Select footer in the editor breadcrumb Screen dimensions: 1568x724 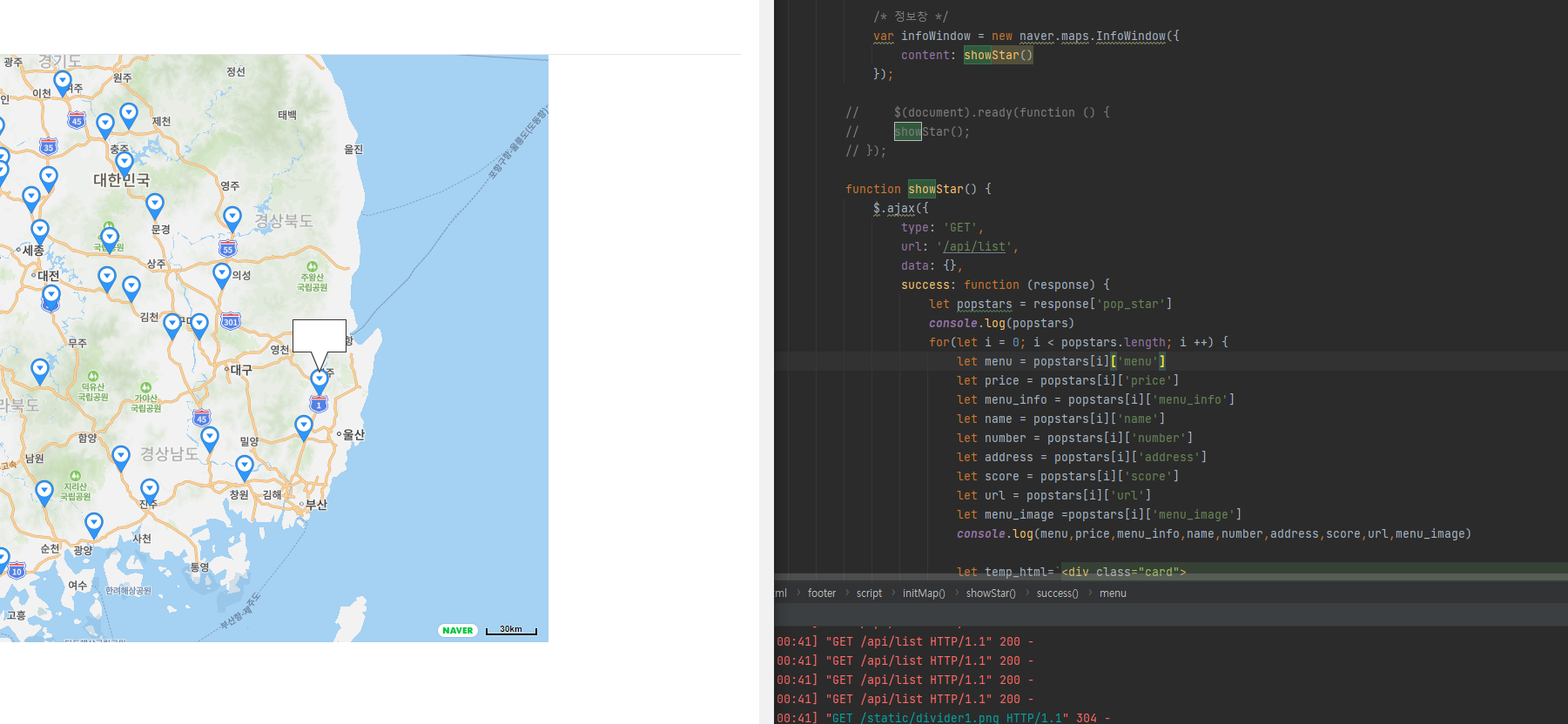pyautogui.click(x=821, y=593)
